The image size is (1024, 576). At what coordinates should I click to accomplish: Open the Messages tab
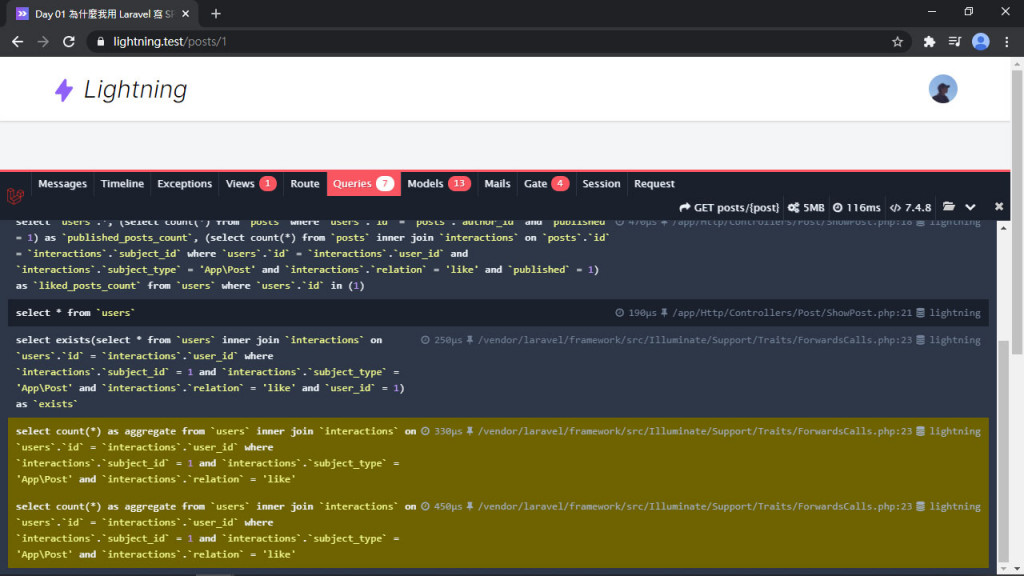coord(62,184)
